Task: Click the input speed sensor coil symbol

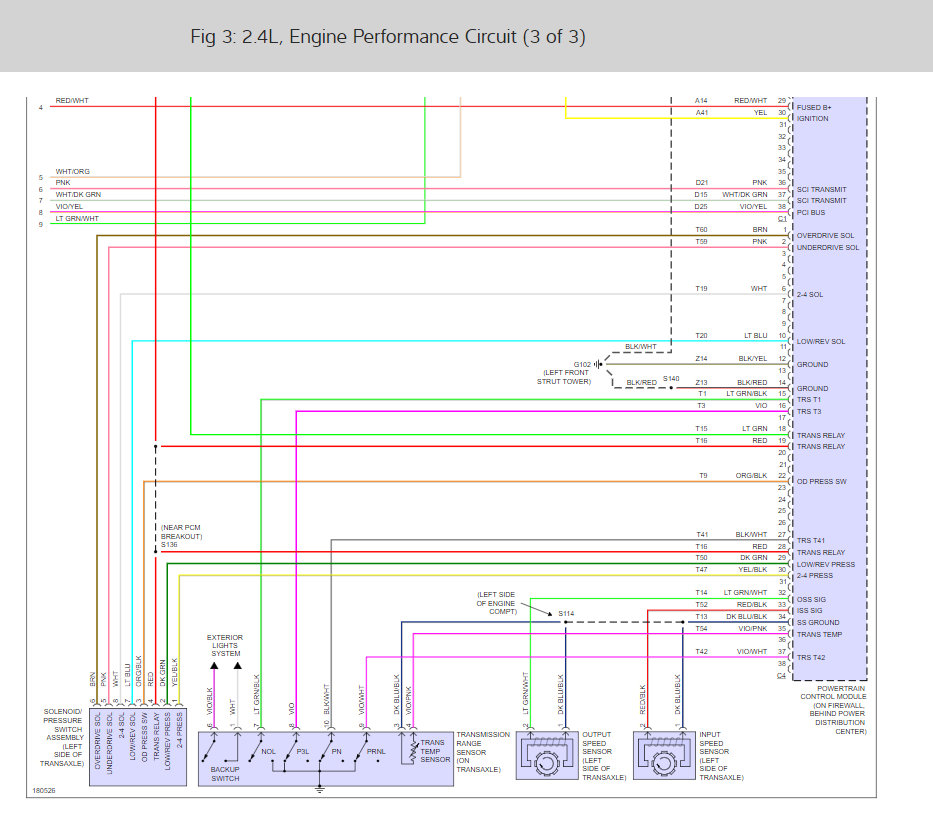Action: coord(664,743)
